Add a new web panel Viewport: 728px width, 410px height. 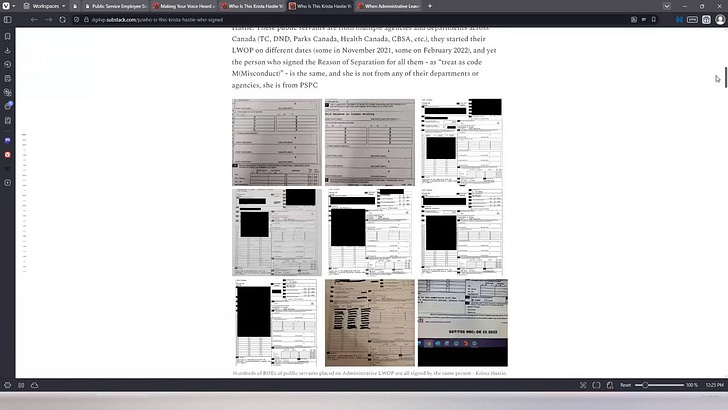point(7,183)
